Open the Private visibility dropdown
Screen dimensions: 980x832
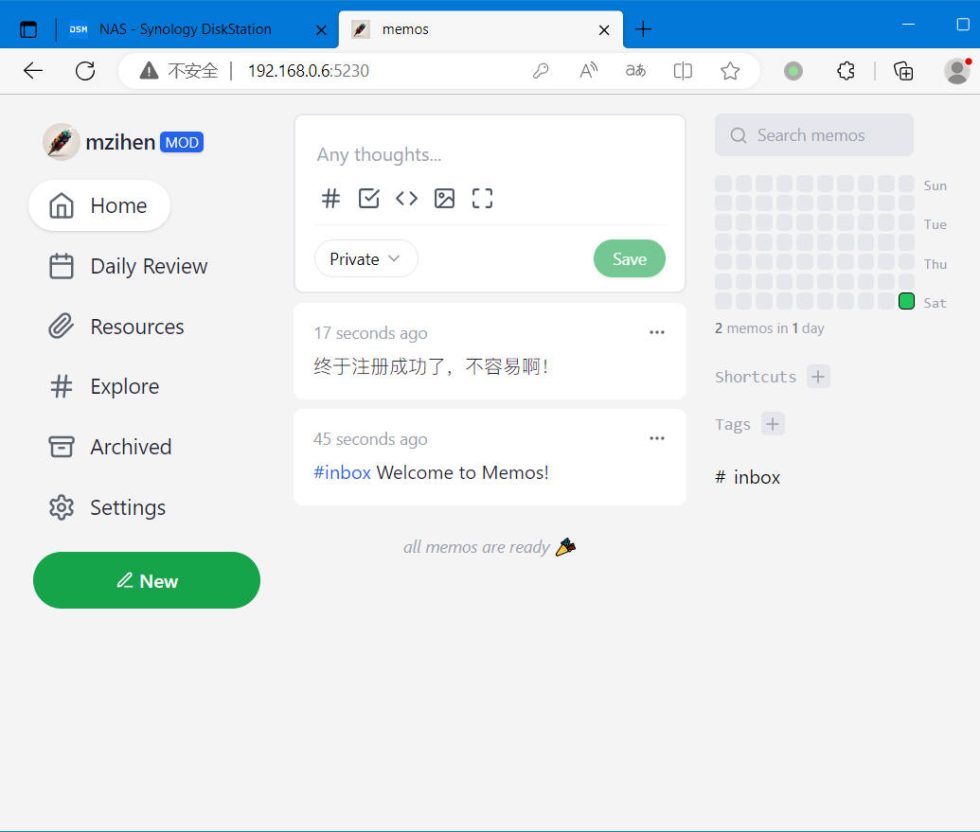pos(366,258)
